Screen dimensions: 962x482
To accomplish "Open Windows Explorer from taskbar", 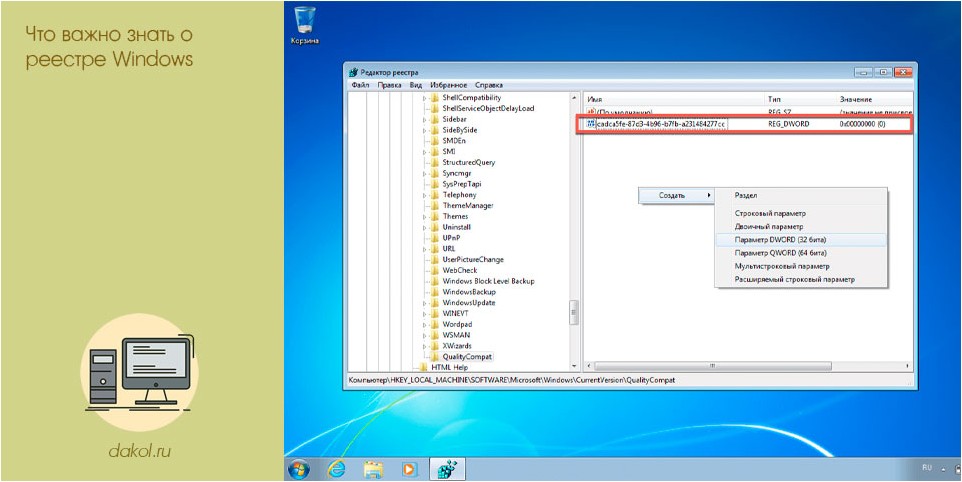I will [x=373, y=470].
